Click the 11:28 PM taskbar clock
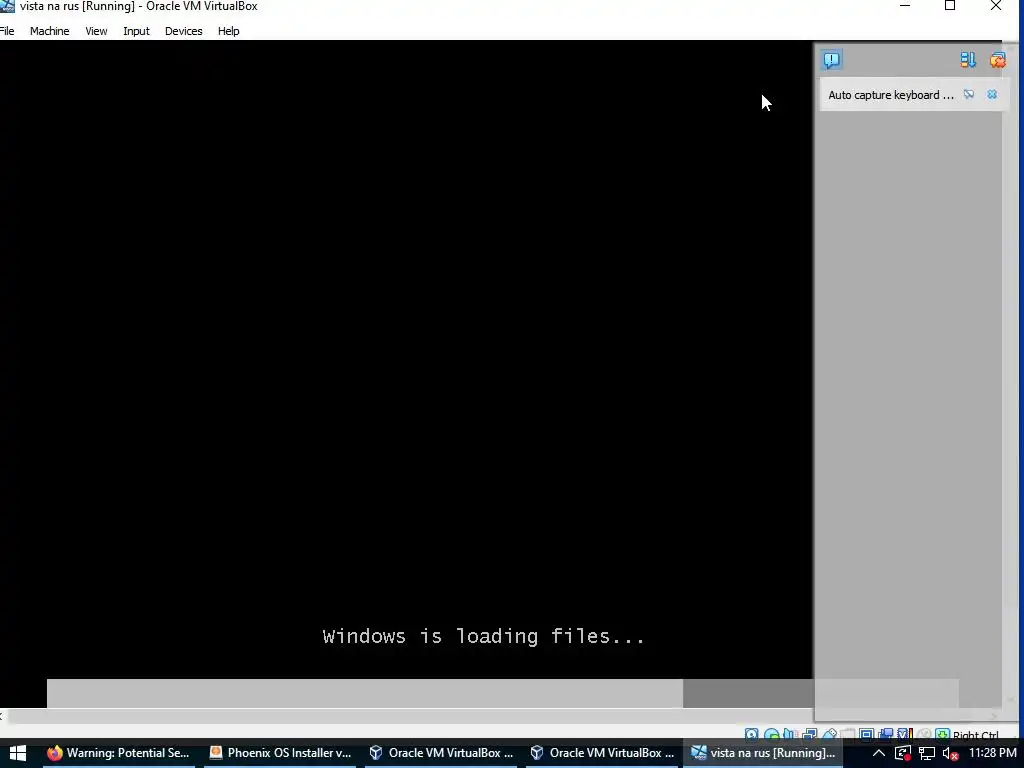The height and width of the screenshot is (768, 1024). pyautogui.click(x=993, y=753)
